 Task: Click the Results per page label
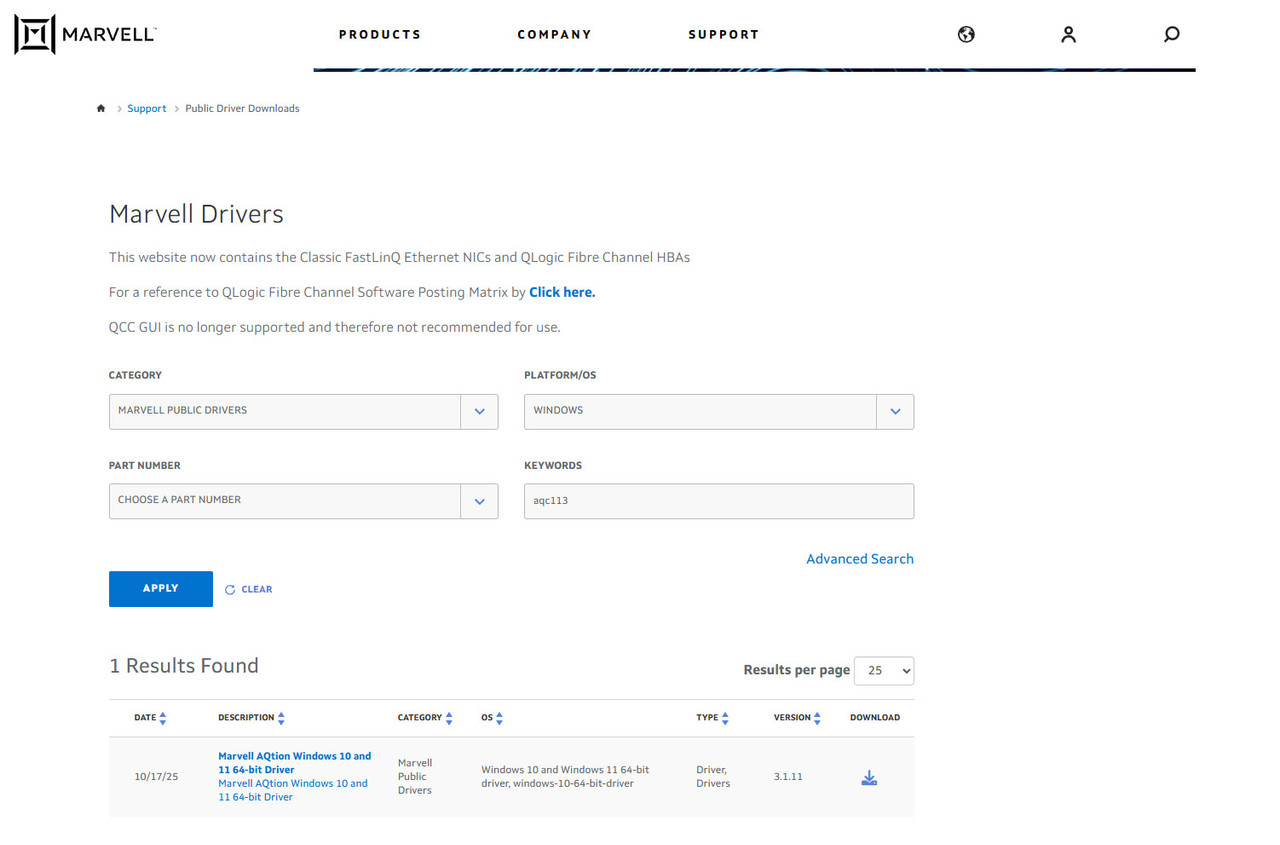pyautogui.click(x=797, y=670)
